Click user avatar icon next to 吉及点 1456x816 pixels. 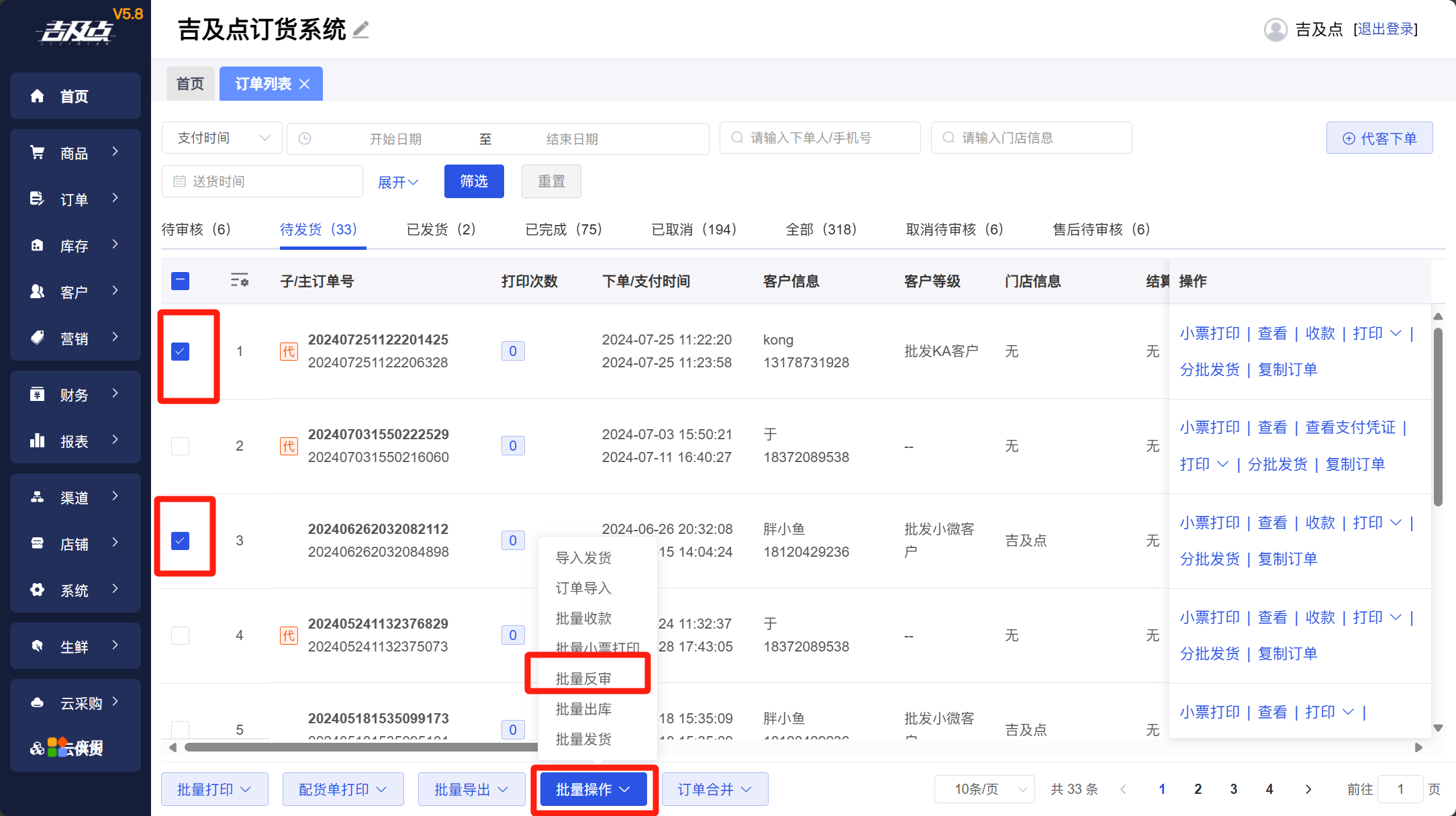coord(1275,30)
